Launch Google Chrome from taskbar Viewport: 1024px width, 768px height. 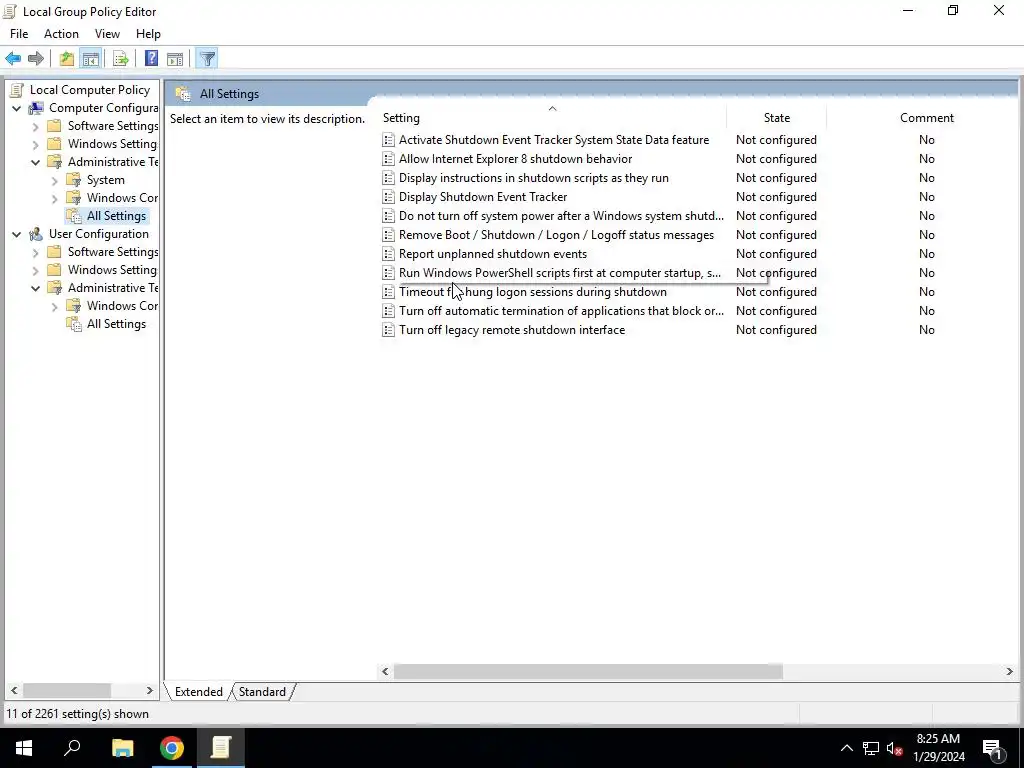(172, 748)
